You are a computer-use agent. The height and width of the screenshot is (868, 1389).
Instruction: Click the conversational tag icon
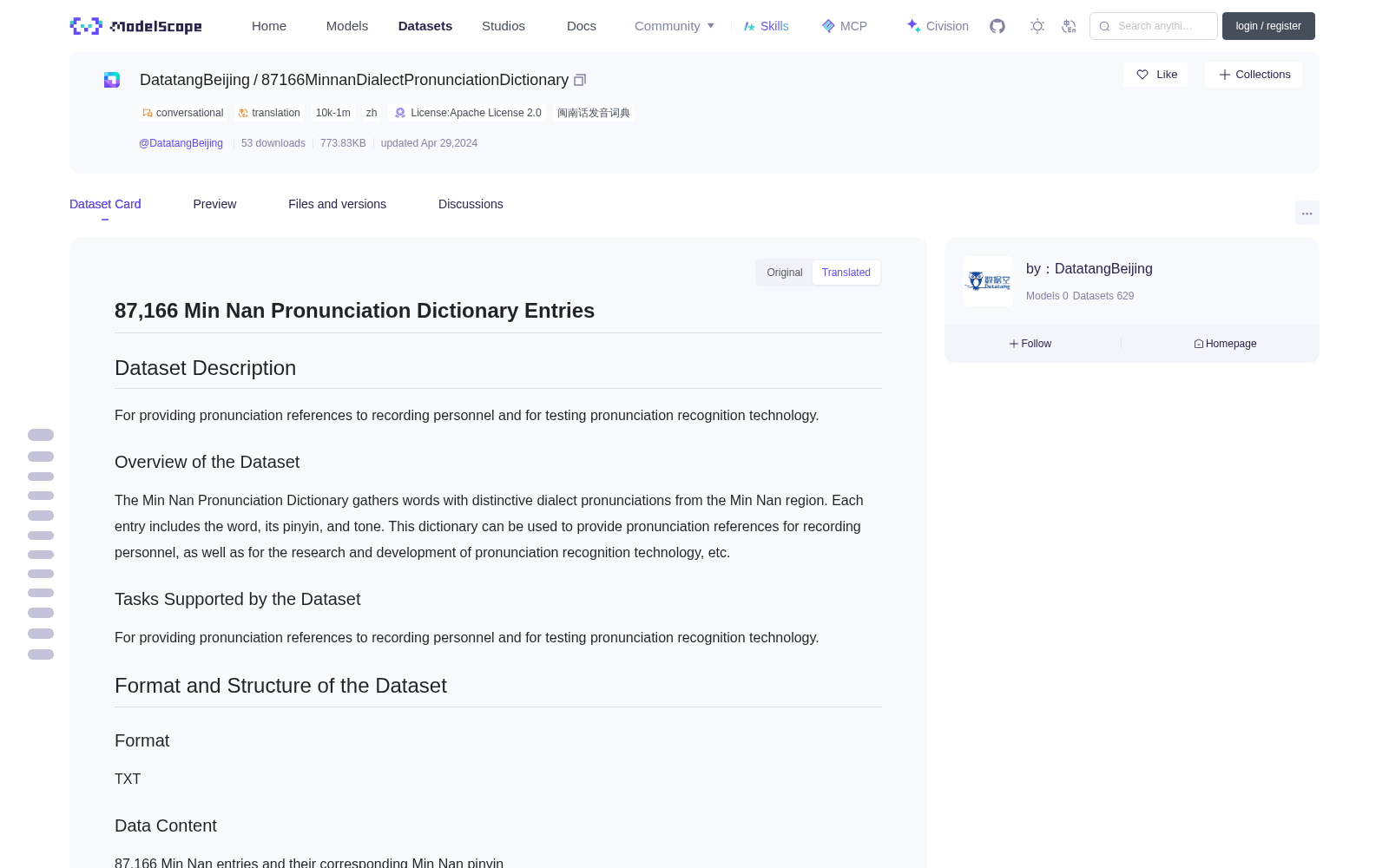point(148,113)
